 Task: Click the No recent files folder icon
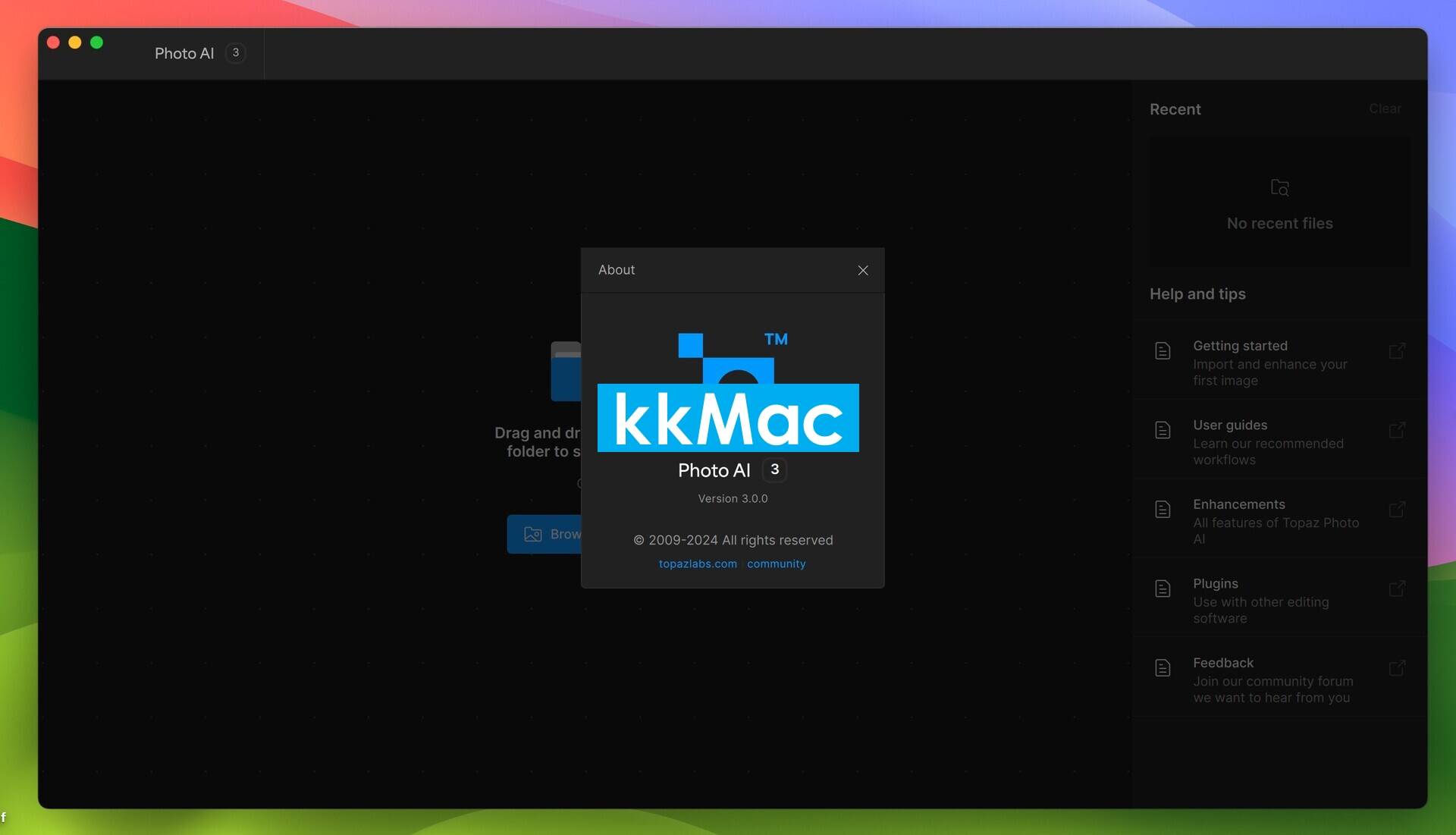pos(1279,187)
